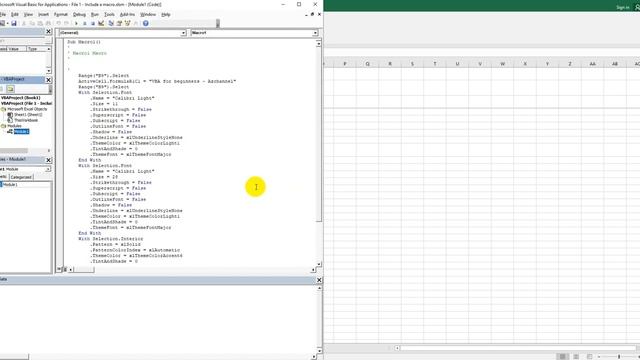The image size is (640, 360).
Task: Click Excel horizontal scrollbar left arrow
Action: click(x=397, y=348)
